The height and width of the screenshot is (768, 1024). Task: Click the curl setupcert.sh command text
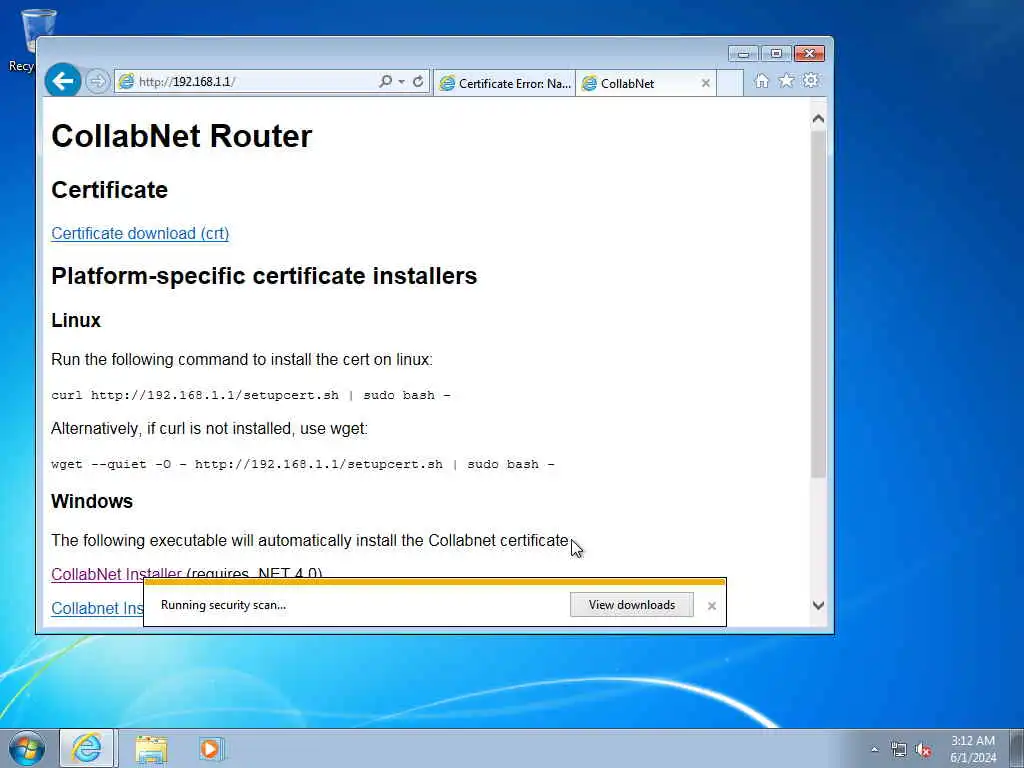251,395
